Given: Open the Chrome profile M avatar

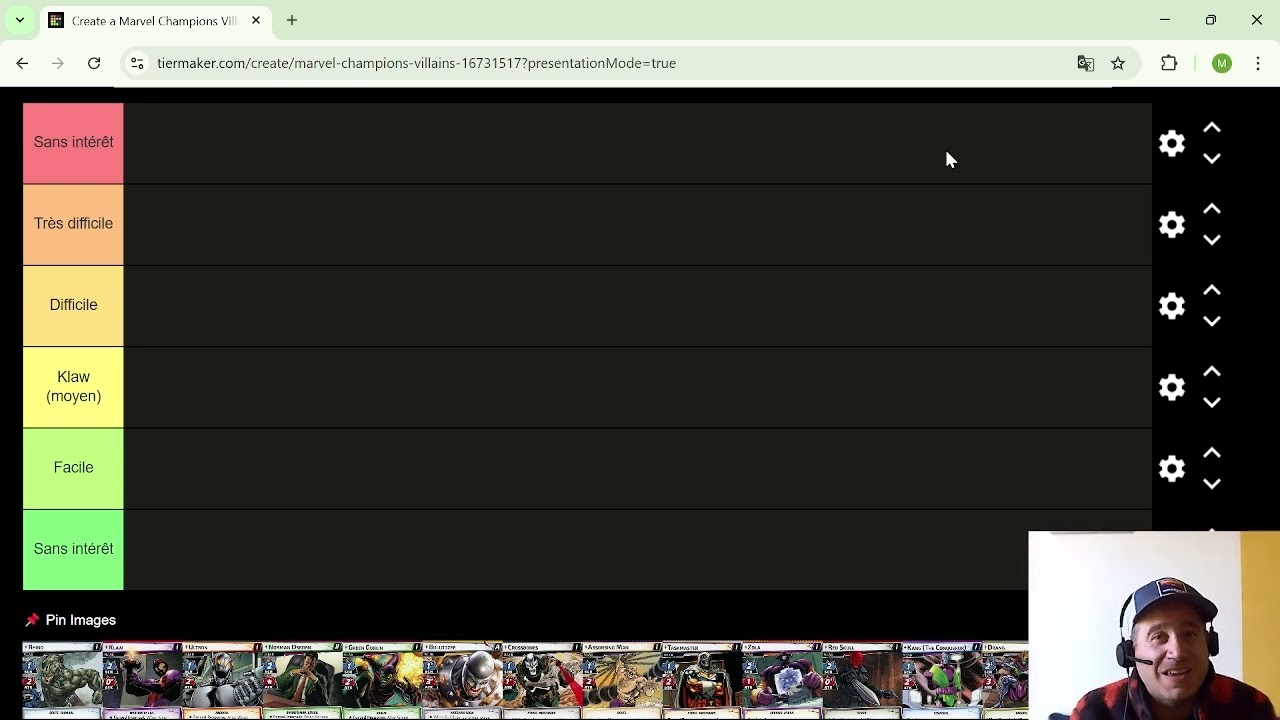Looking at the screenshot, I should pyautogui.click(x=1222, y=63).
